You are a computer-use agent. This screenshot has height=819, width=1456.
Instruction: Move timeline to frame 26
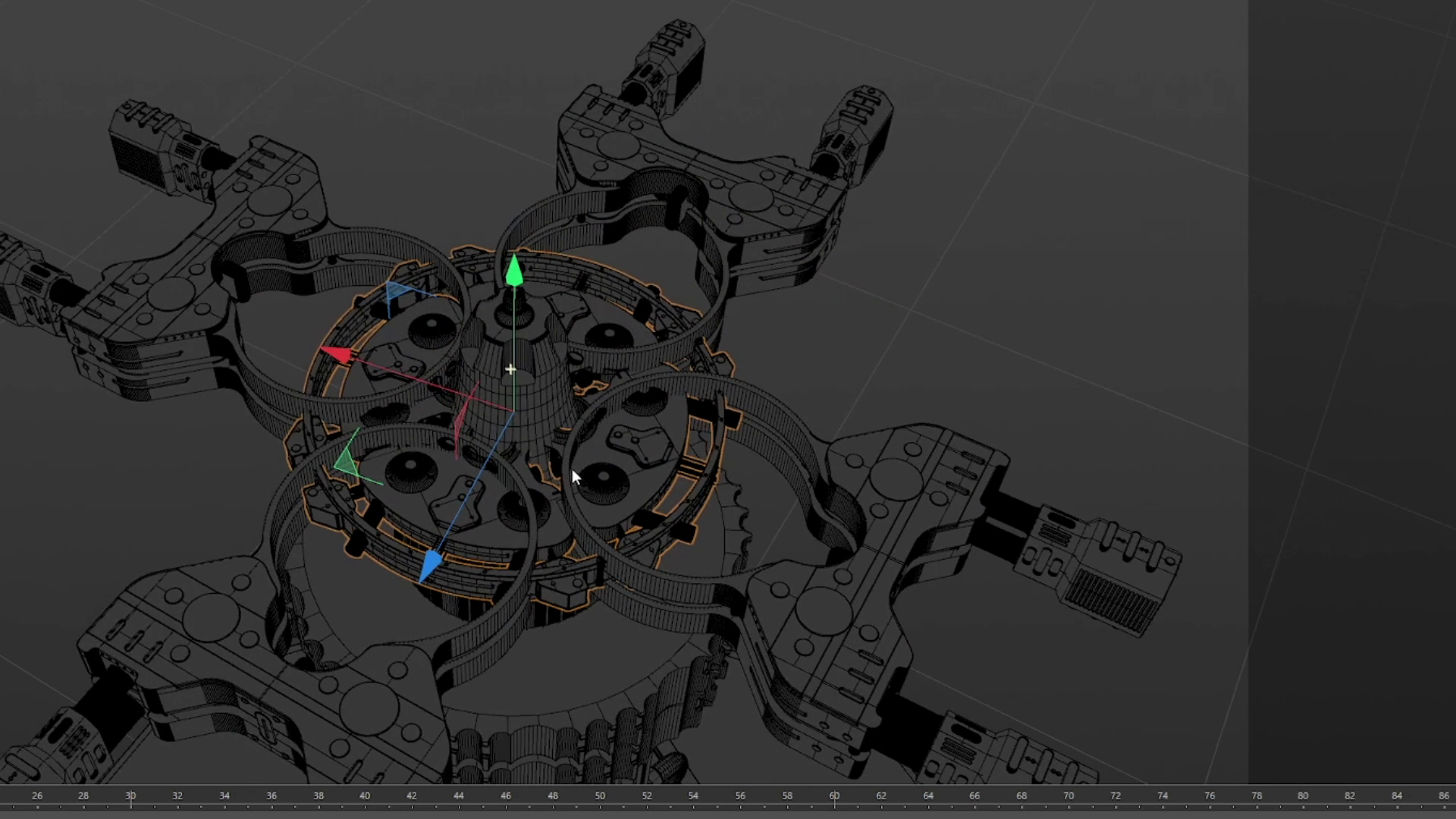pos(37,795)
